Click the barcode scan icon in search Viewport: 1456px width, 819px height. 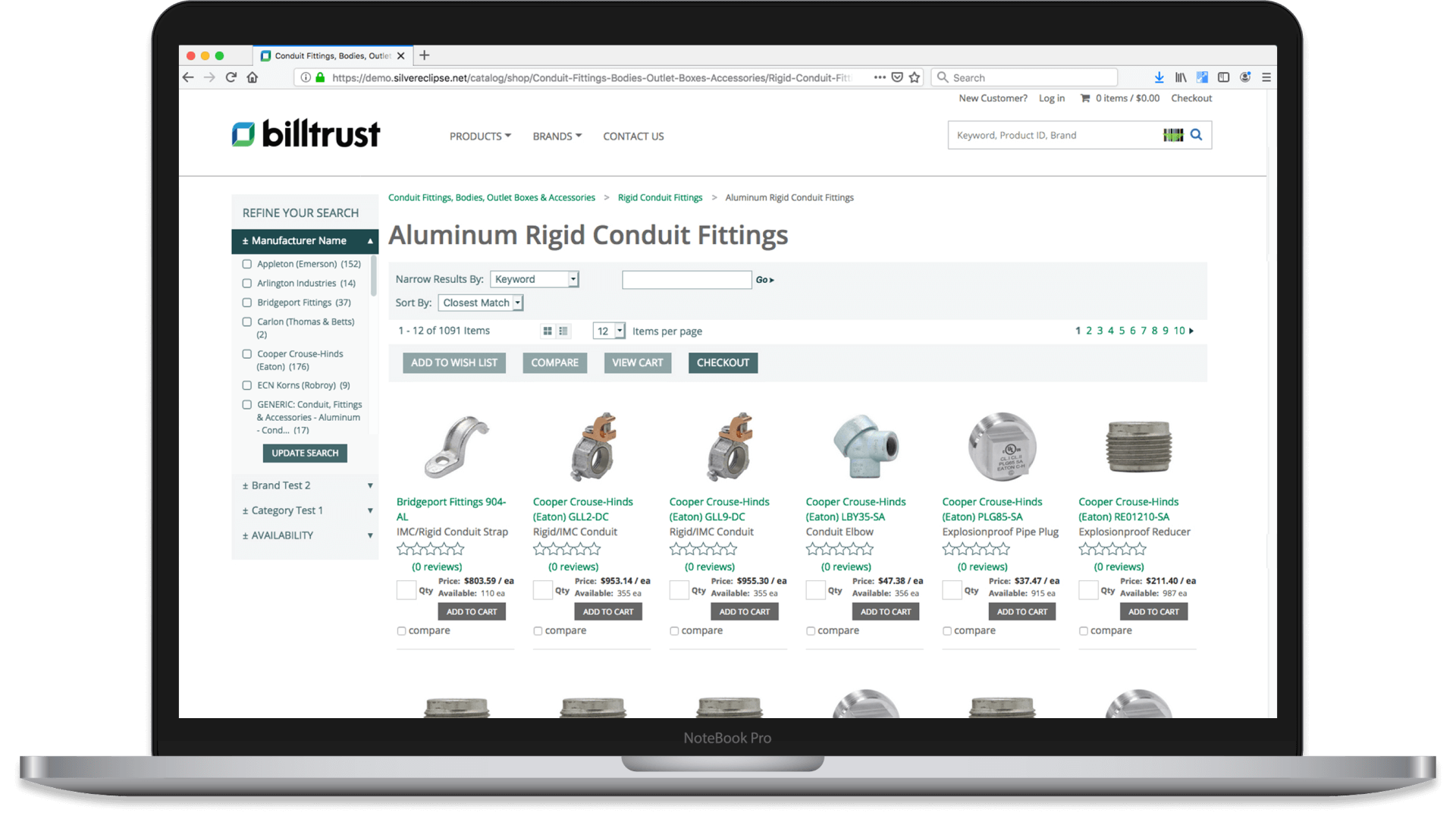(x=1173, y=135)
